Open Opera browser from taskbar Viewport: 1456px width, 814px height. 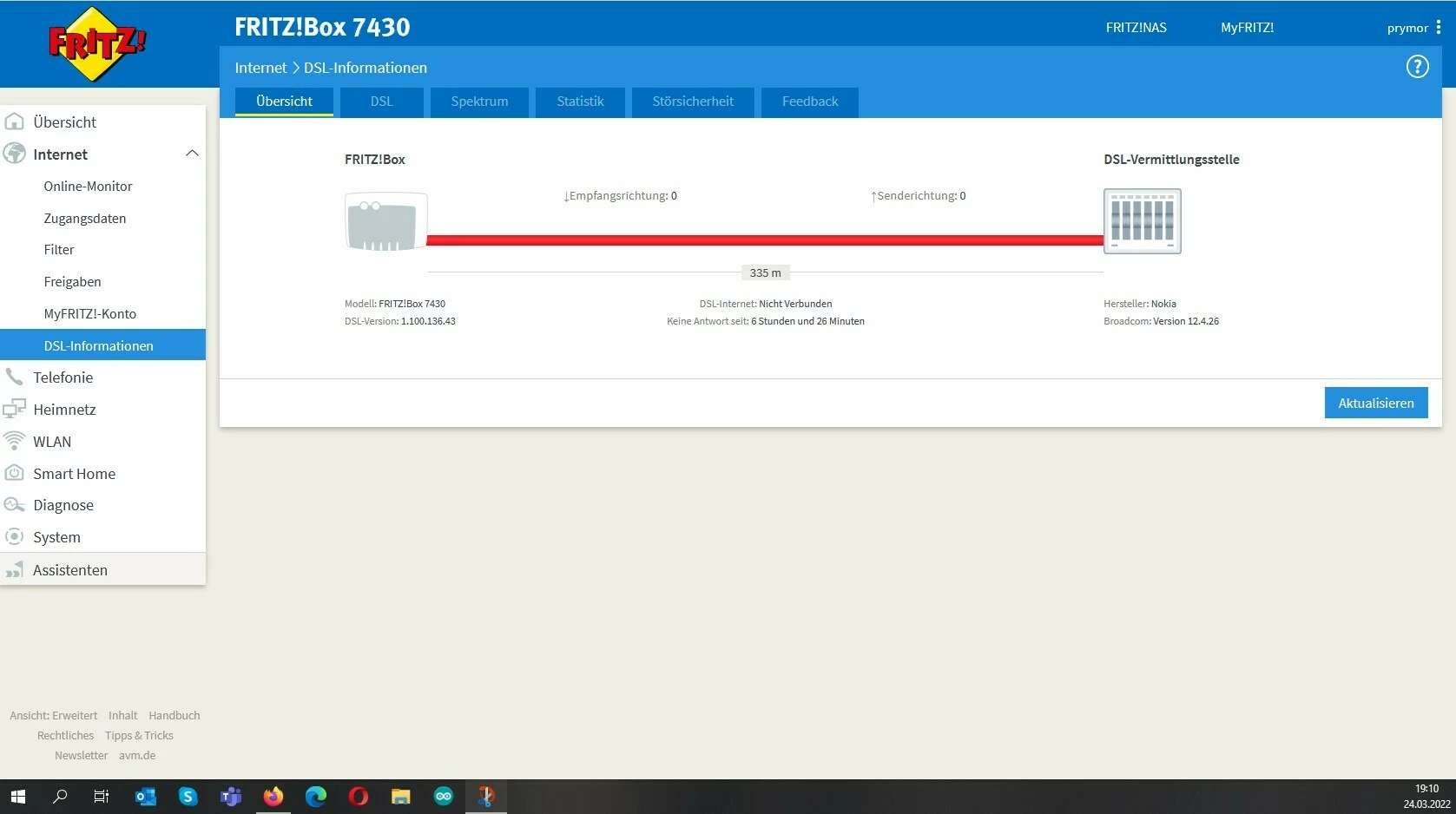click(358, 796)
